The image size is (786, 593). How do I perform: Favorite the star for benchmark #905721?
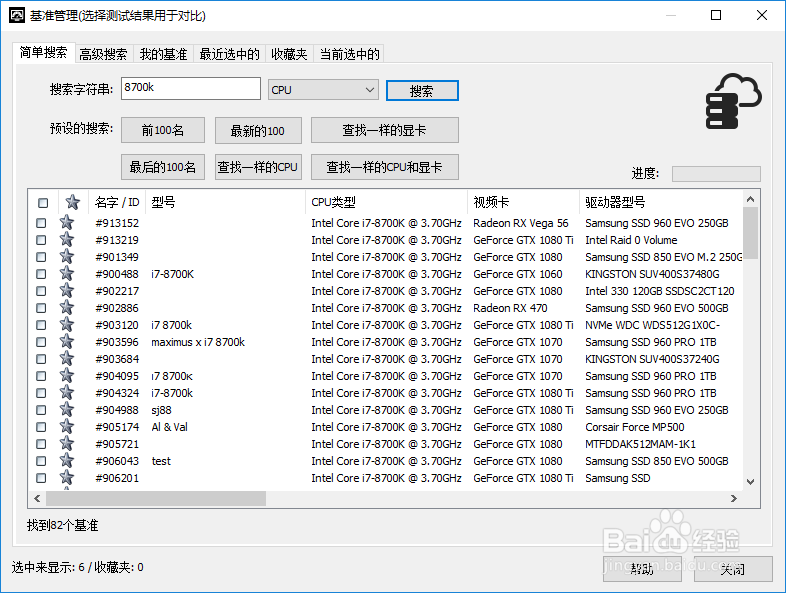point(67,444)
